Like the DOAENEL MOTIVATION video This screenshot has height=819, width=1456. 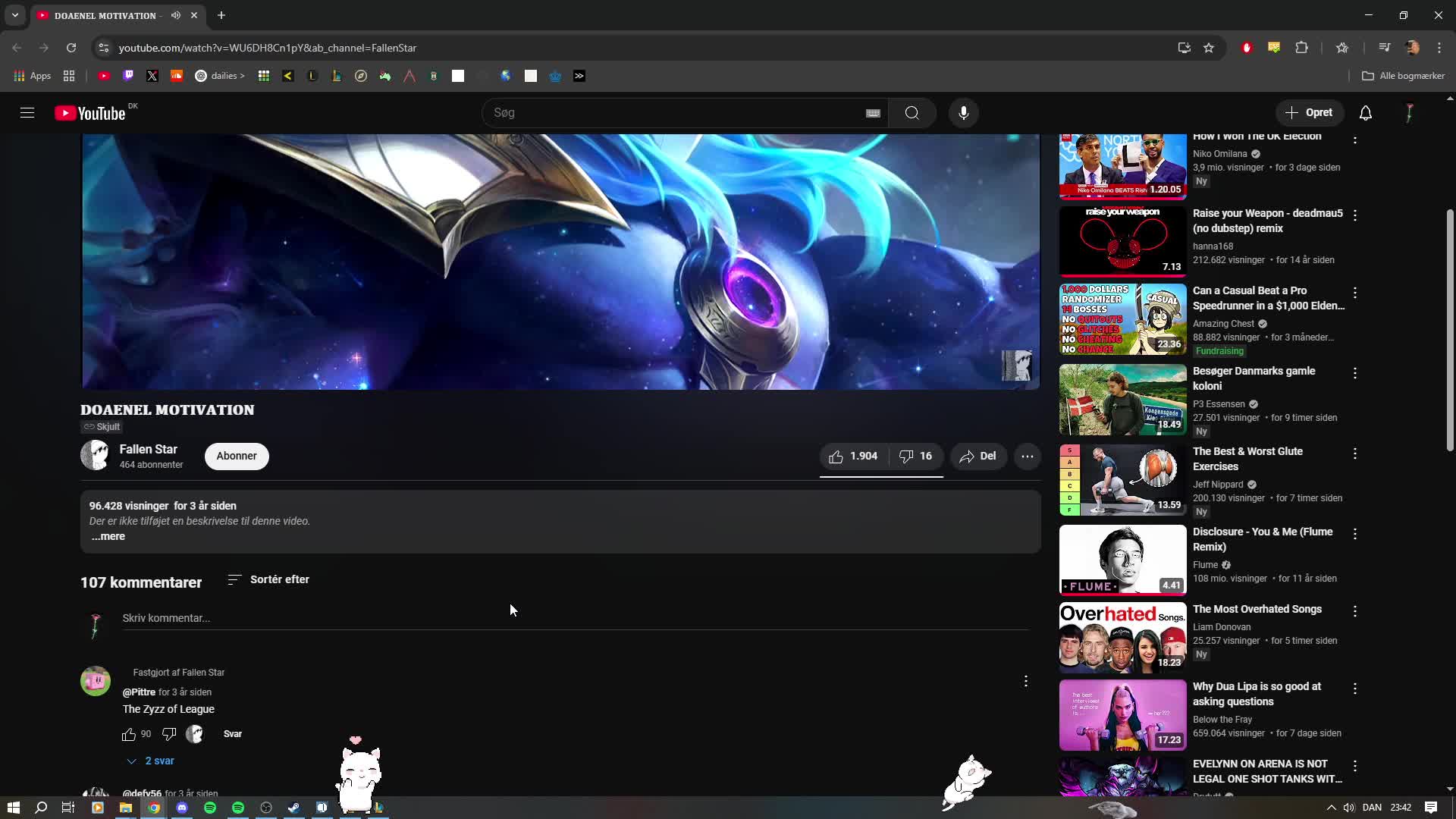(x=853, y=456)
